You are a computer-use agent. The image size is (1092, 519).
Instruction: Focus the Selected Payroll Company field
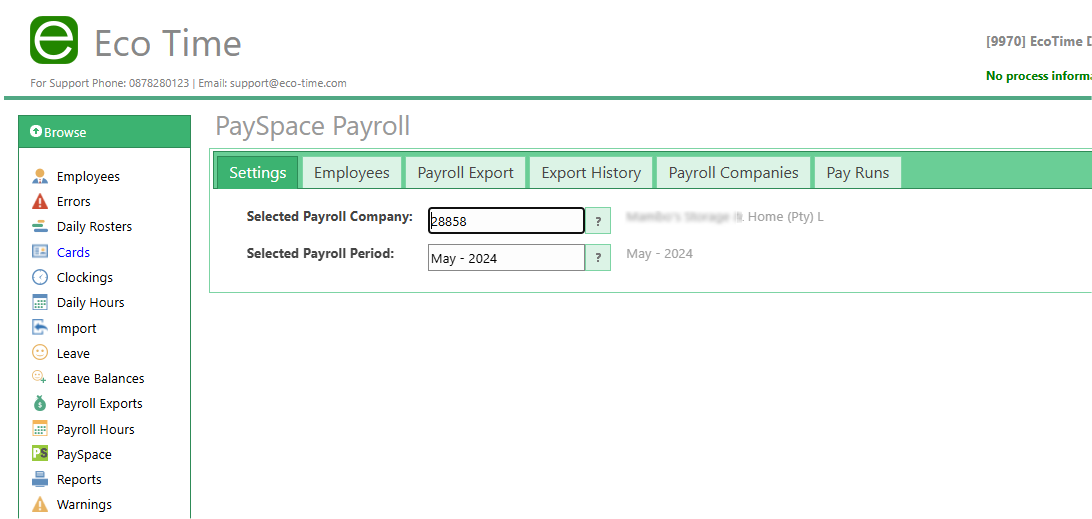(506, 221)
